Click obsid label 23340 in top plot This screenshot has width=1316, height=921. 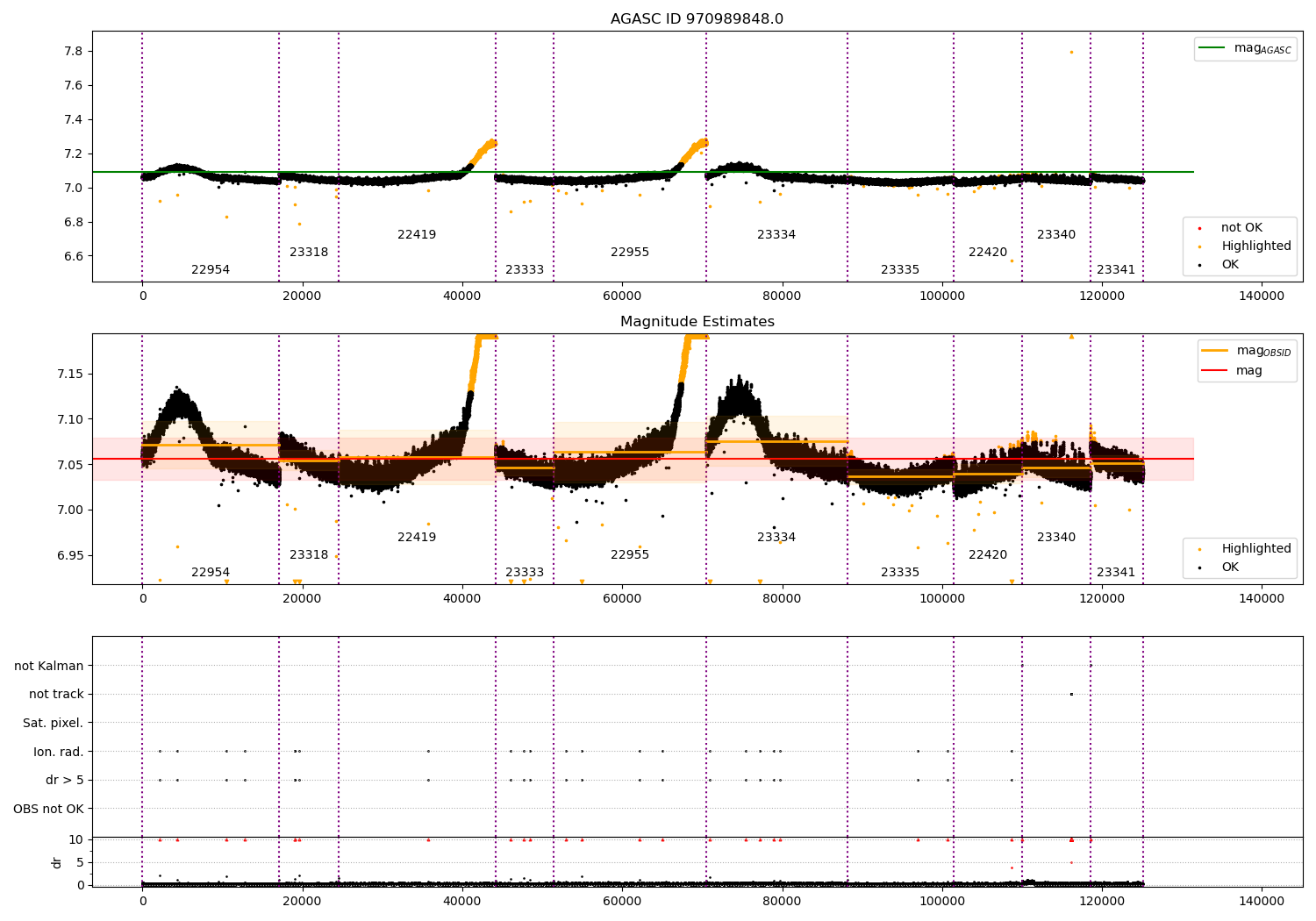click(1056, 235)
